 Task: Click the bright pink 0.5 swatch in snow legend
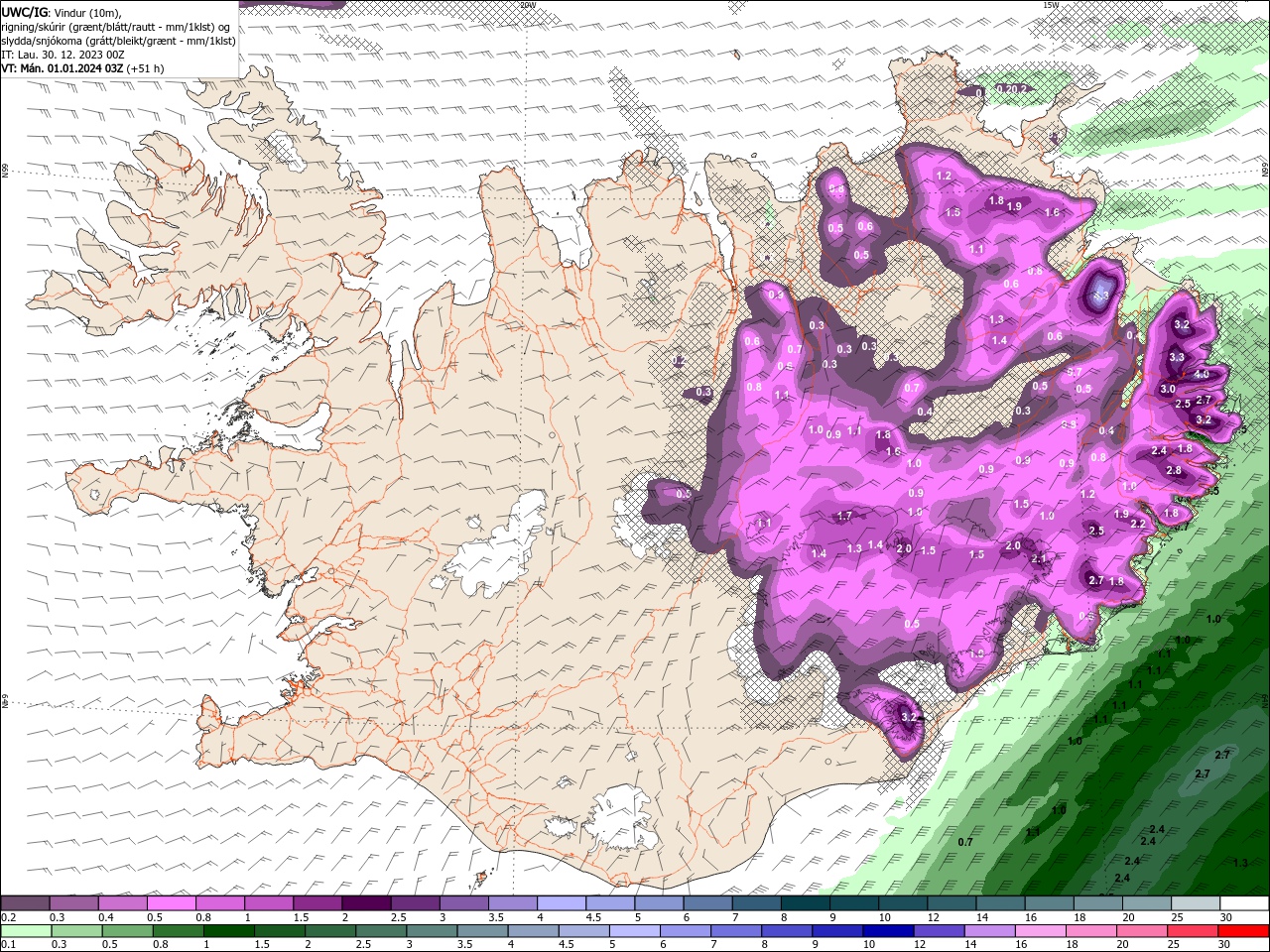(x=171, y=903)
